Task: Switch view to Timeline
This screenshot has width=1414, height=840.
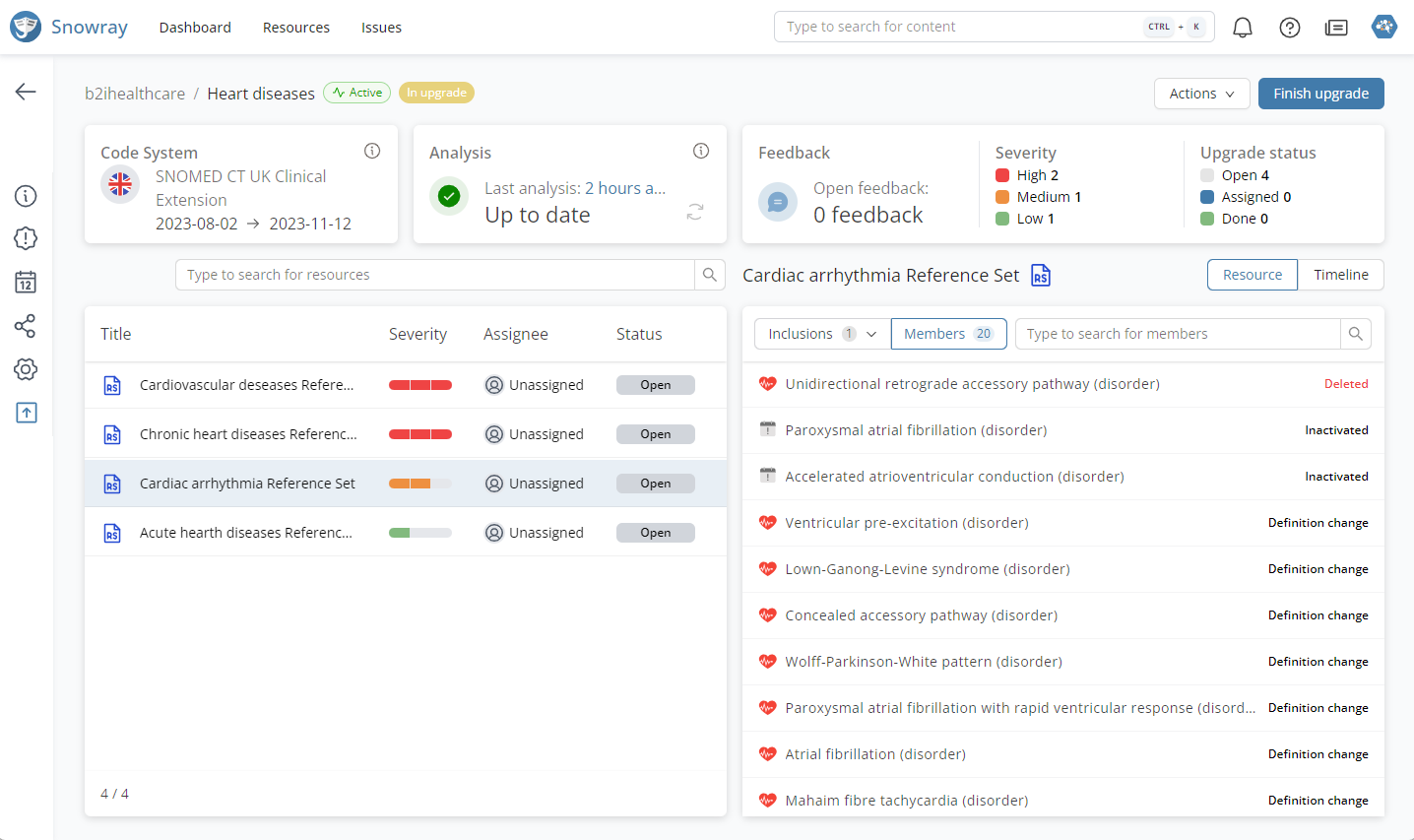Action: pos(1340,275)
